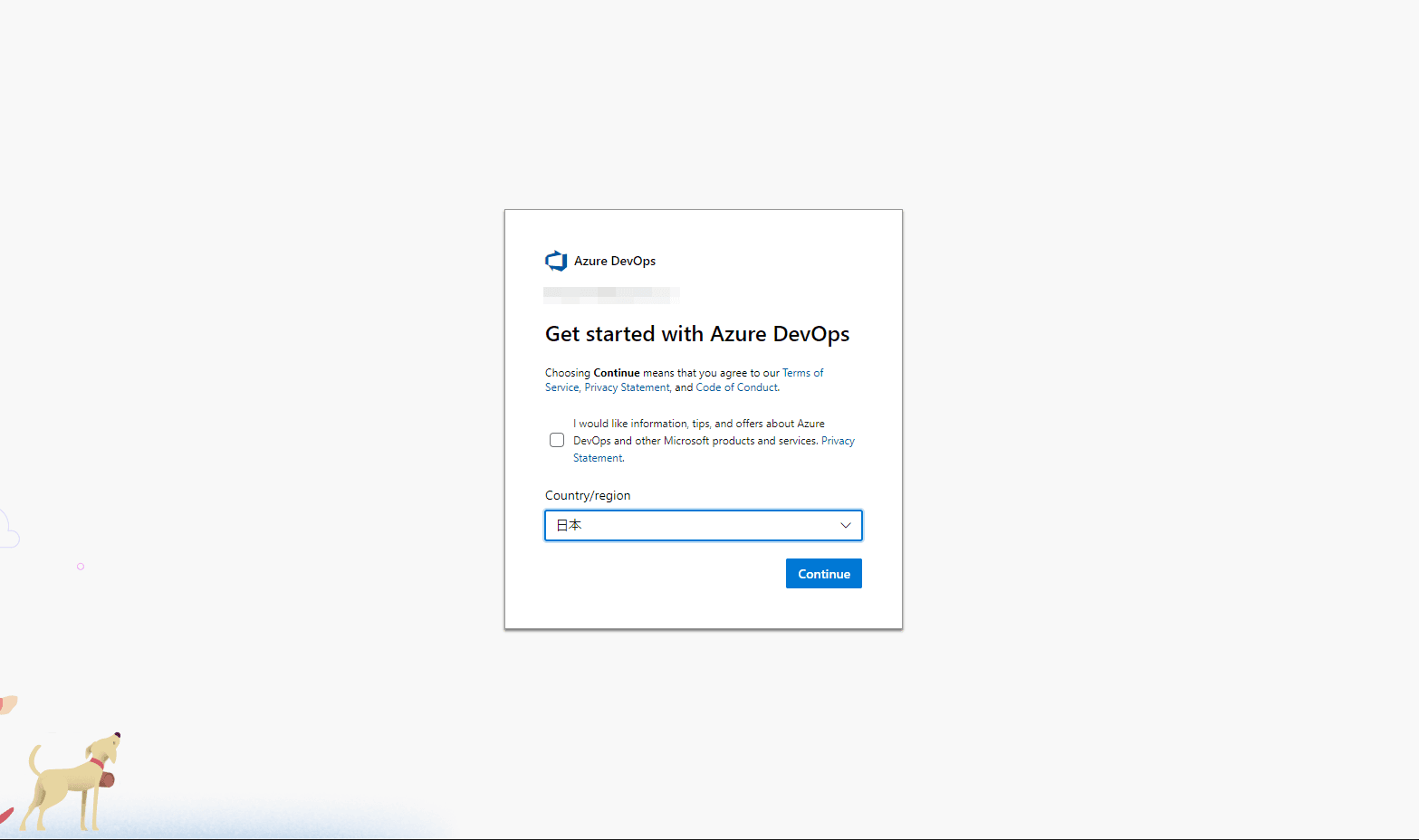Enable the information and offers checkbox
Viewport: 1419px width, 840px height.
pos(557,441)
